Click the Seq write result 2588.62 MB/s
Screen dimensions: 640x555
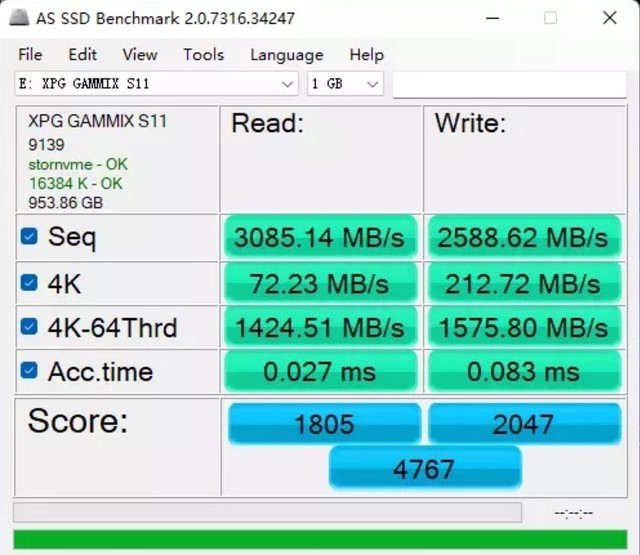(524, 237)
